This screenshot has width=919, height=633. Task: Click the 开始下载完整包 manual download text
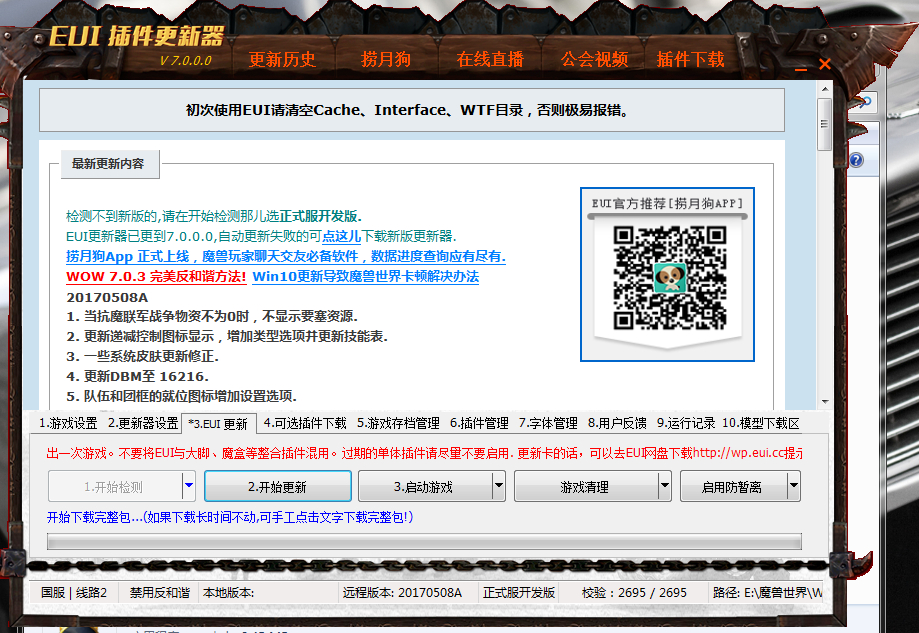(230, 517)
